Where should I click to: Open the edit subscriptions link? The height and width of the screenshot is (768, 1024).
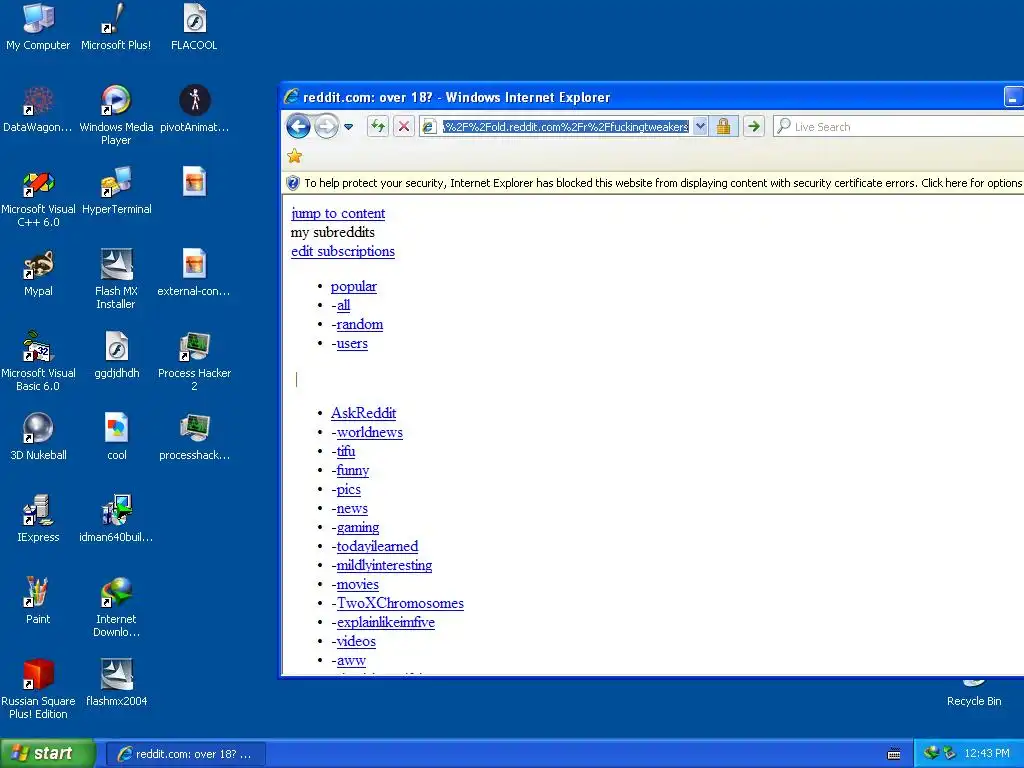tap(343, 251)
